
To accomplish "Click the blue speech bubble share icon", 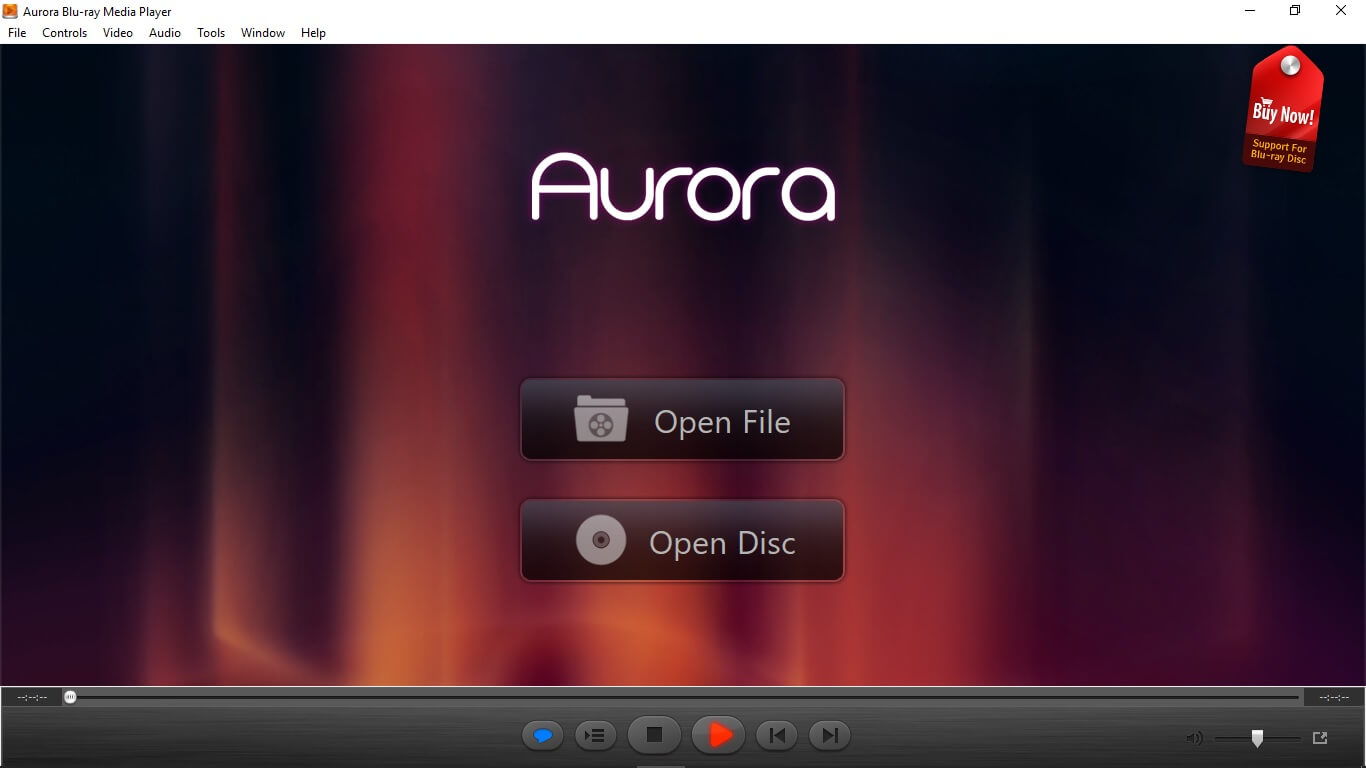I will (x=543, y=736).
